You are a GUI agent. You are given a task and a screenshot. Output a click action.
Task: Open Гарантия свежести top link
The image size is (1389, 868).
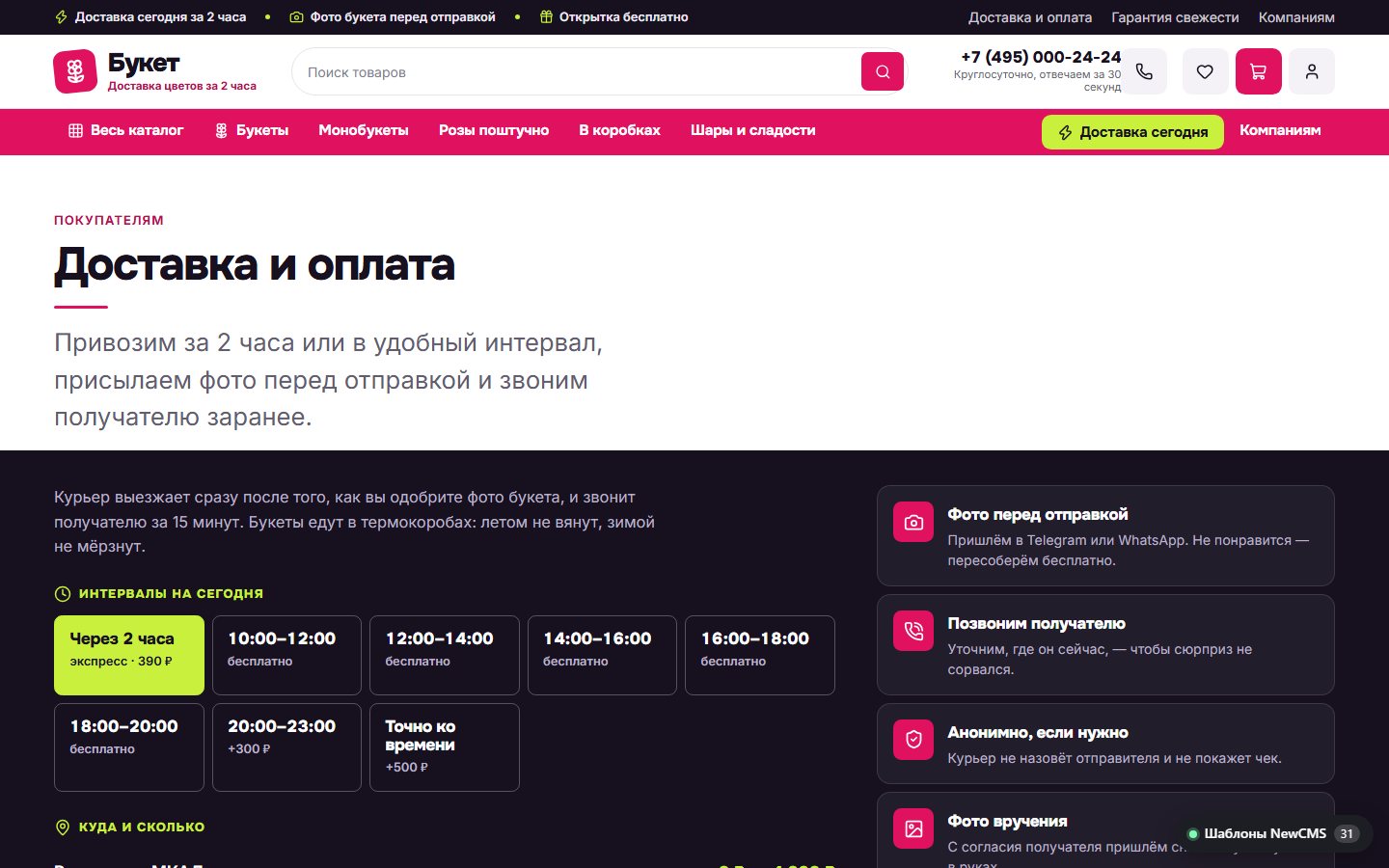coord(1175,17)
